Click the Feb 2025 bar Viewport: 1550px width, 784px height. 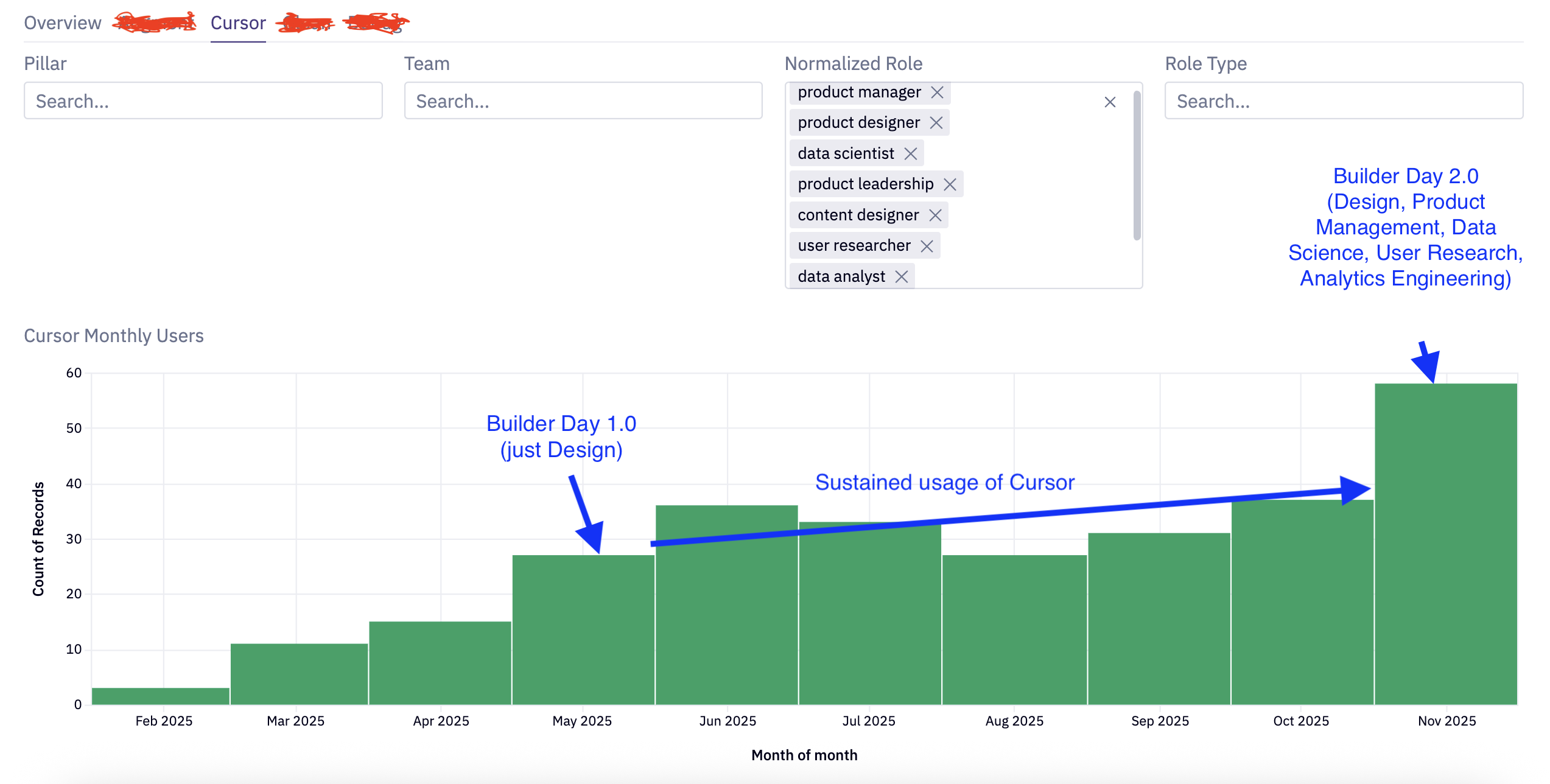[x=160, y=697]
